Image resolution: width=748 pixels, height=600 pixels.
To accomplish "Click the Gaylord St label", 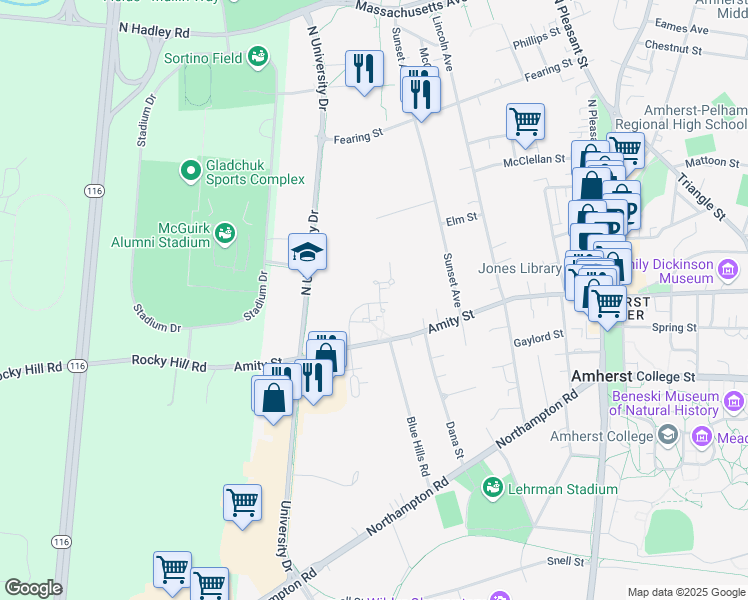I will point(539,338).
